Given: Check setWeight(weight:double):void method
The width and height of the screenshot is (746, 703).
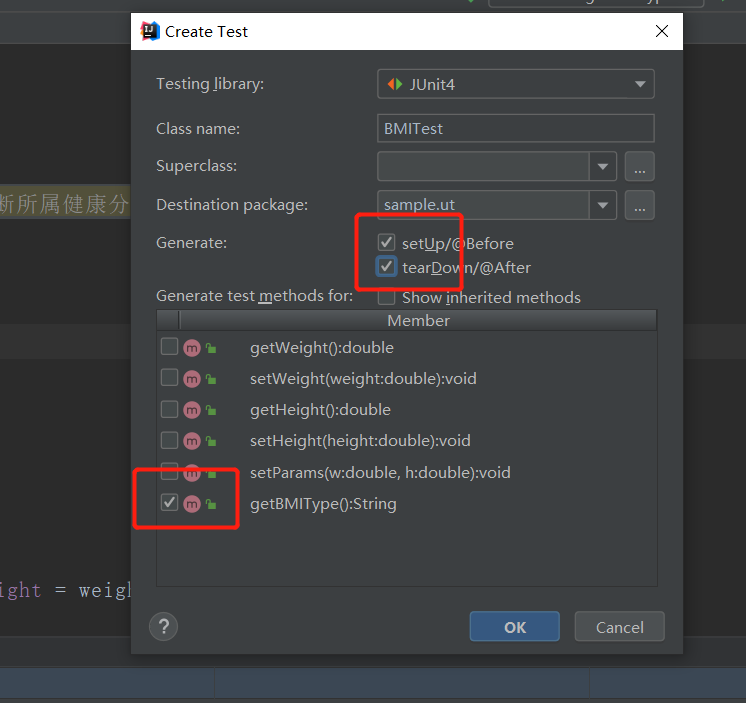Looking at the screenshot, I should point(169,378).
